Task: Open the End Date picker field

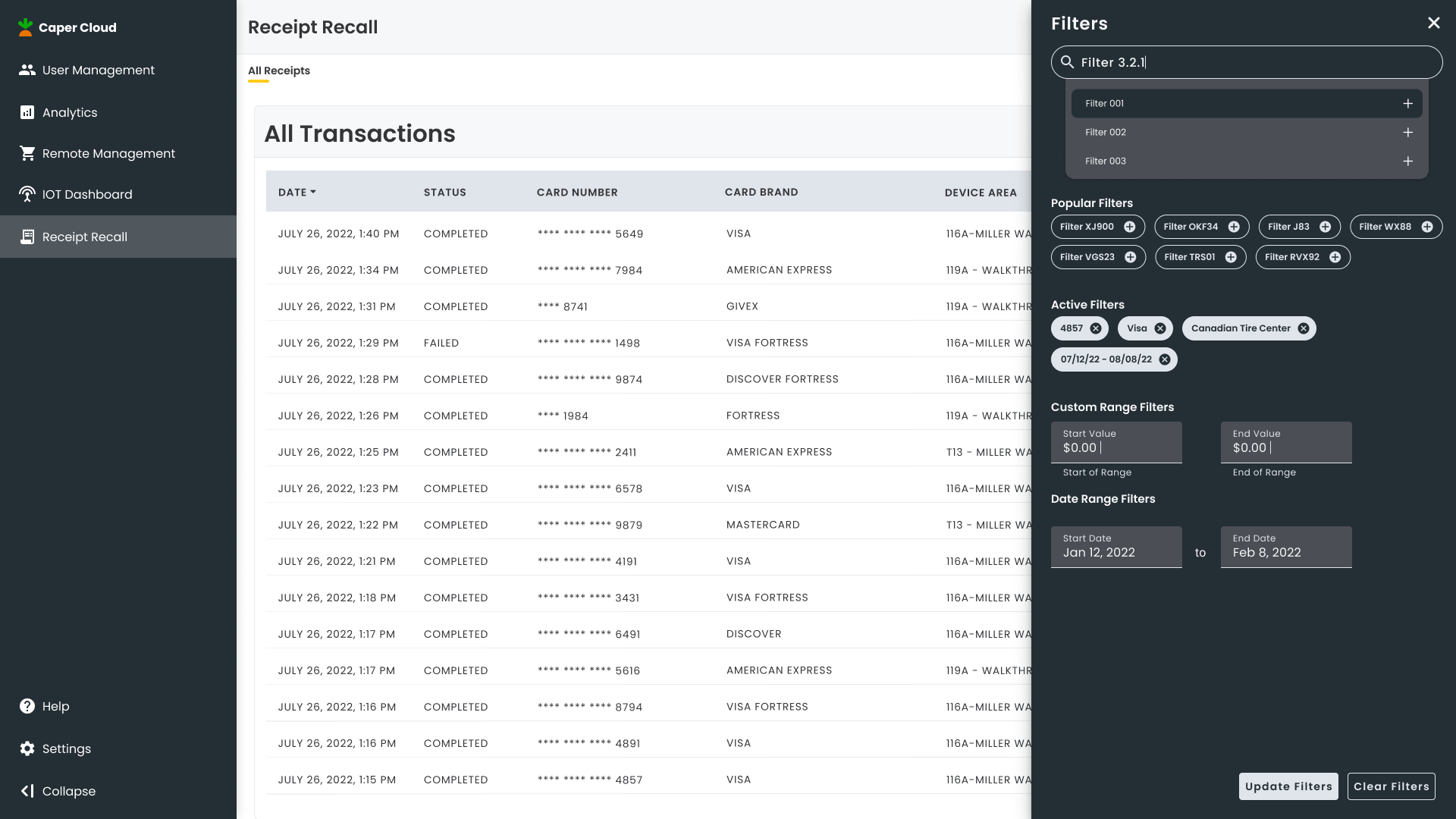Action: 1286,547
